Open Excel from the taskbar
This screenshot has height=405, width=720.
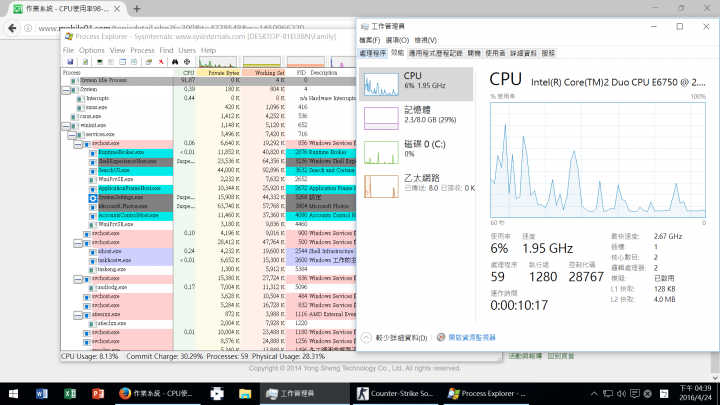pyautogui.click(x=70, y=394)
